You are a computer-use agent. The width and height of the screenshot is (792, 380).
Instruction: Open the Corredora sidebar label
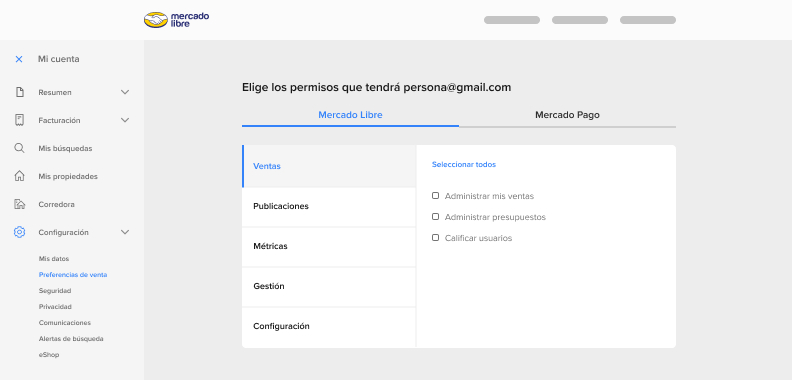coord(57,205)
